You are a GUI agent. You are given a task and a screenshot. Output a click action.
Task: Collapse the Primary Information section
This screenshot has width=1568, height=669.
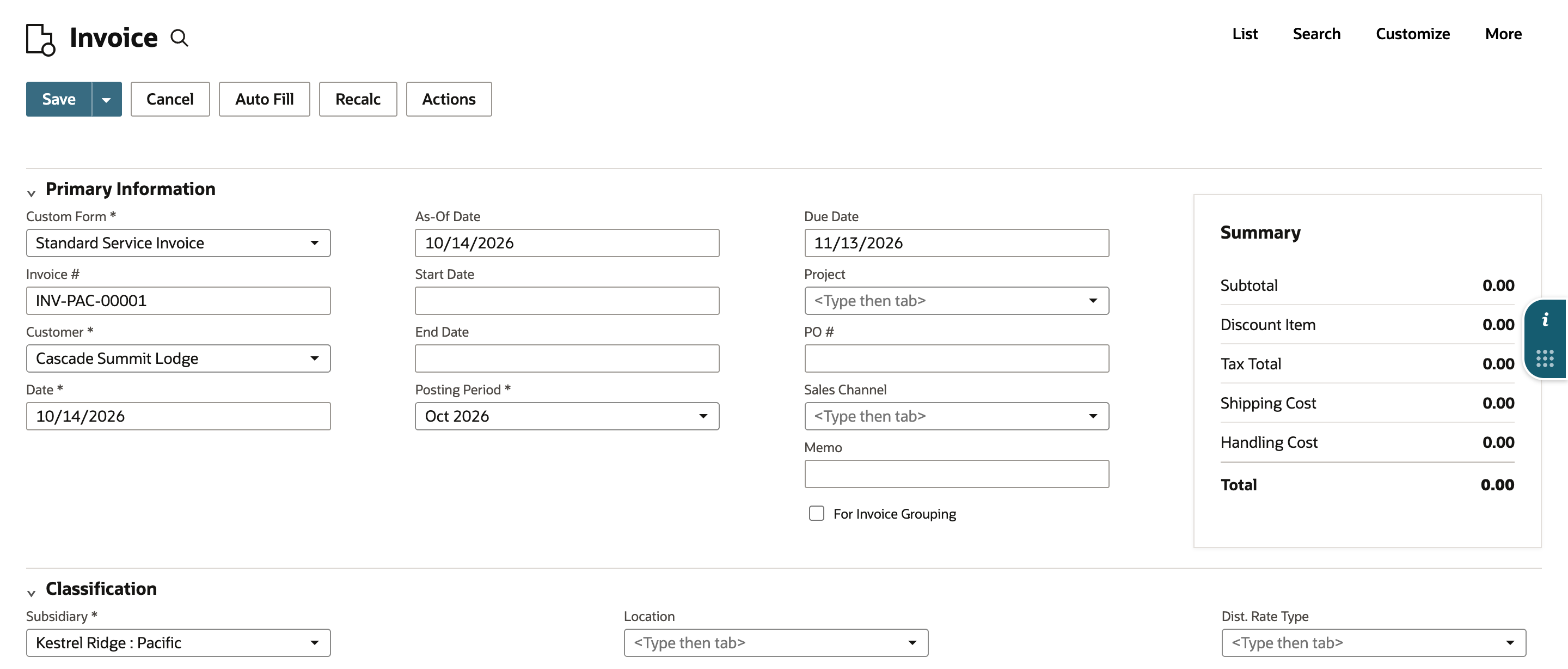[x=31, y=193]
